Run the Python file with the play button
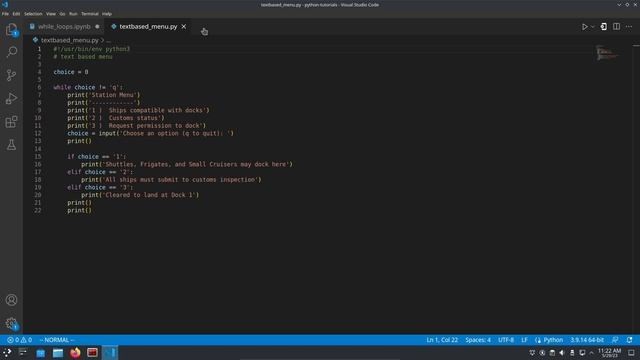The height and width of the screenshot is (360, 640). pyautogui.click(x=584, y=27)
